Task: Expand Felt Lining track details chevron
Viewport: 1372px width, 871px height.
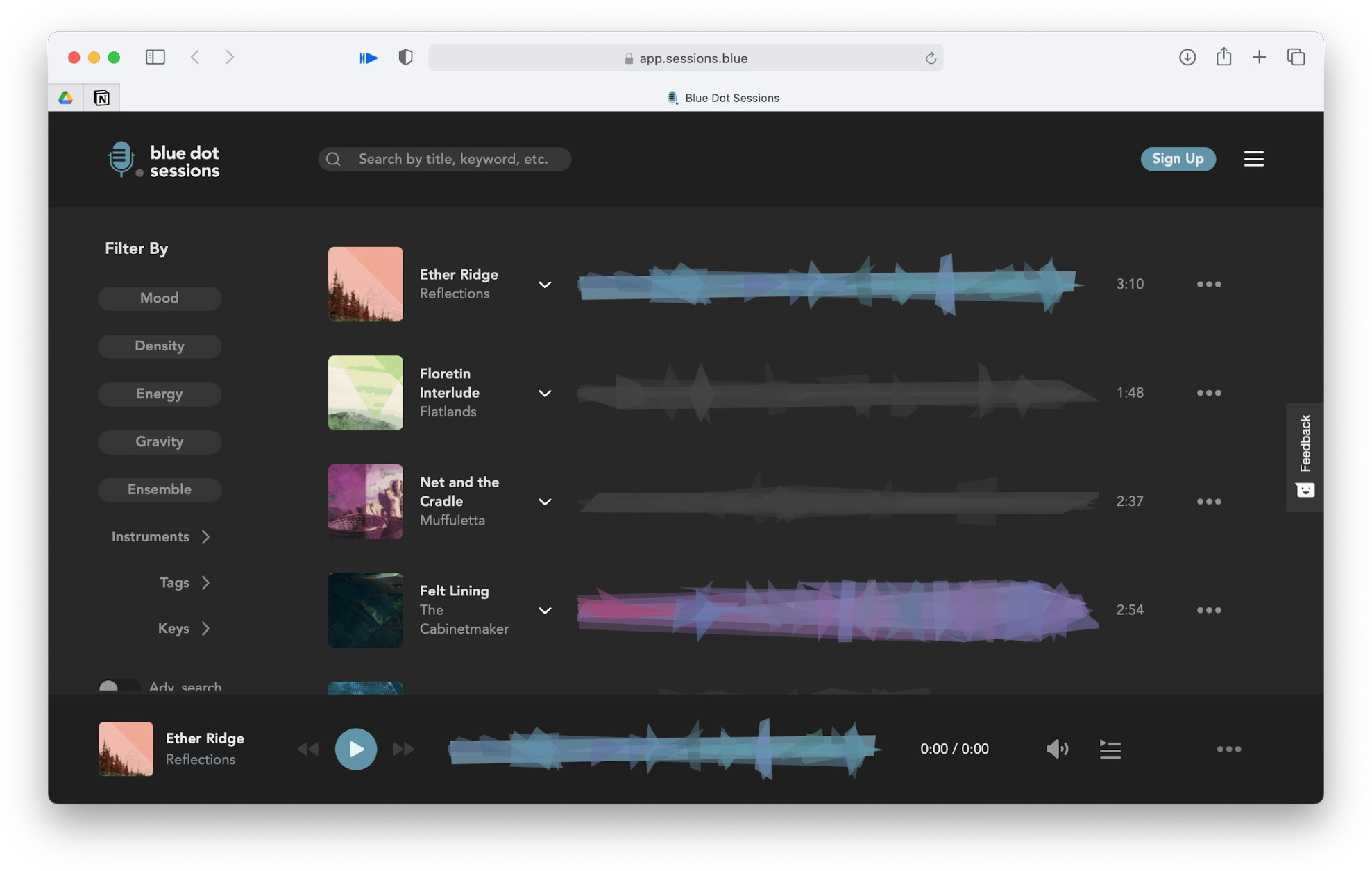Action: point(545,611)
